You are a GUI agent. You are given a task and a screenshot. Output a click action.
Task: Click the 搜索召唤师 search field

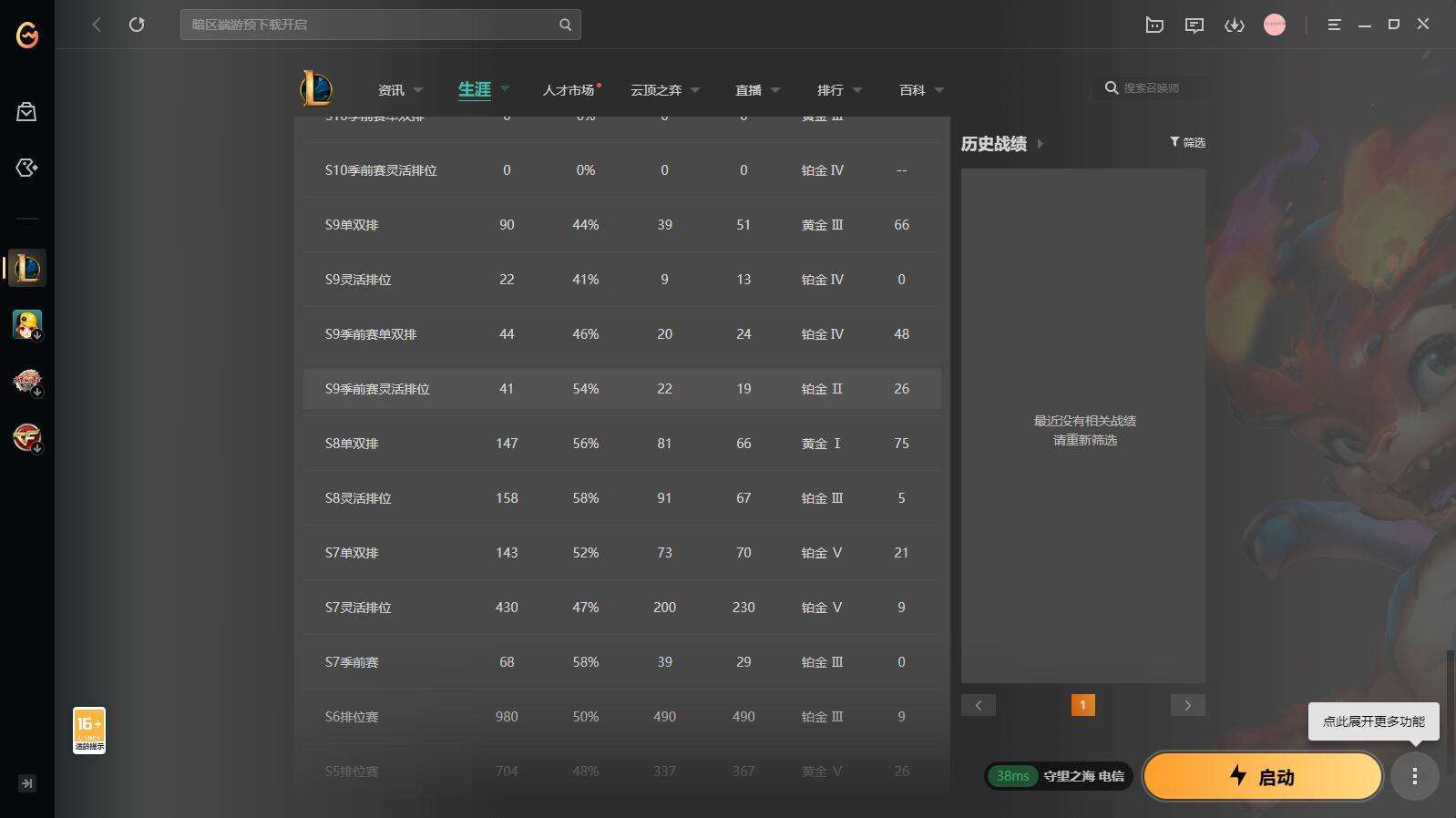tap(1150, 87)
